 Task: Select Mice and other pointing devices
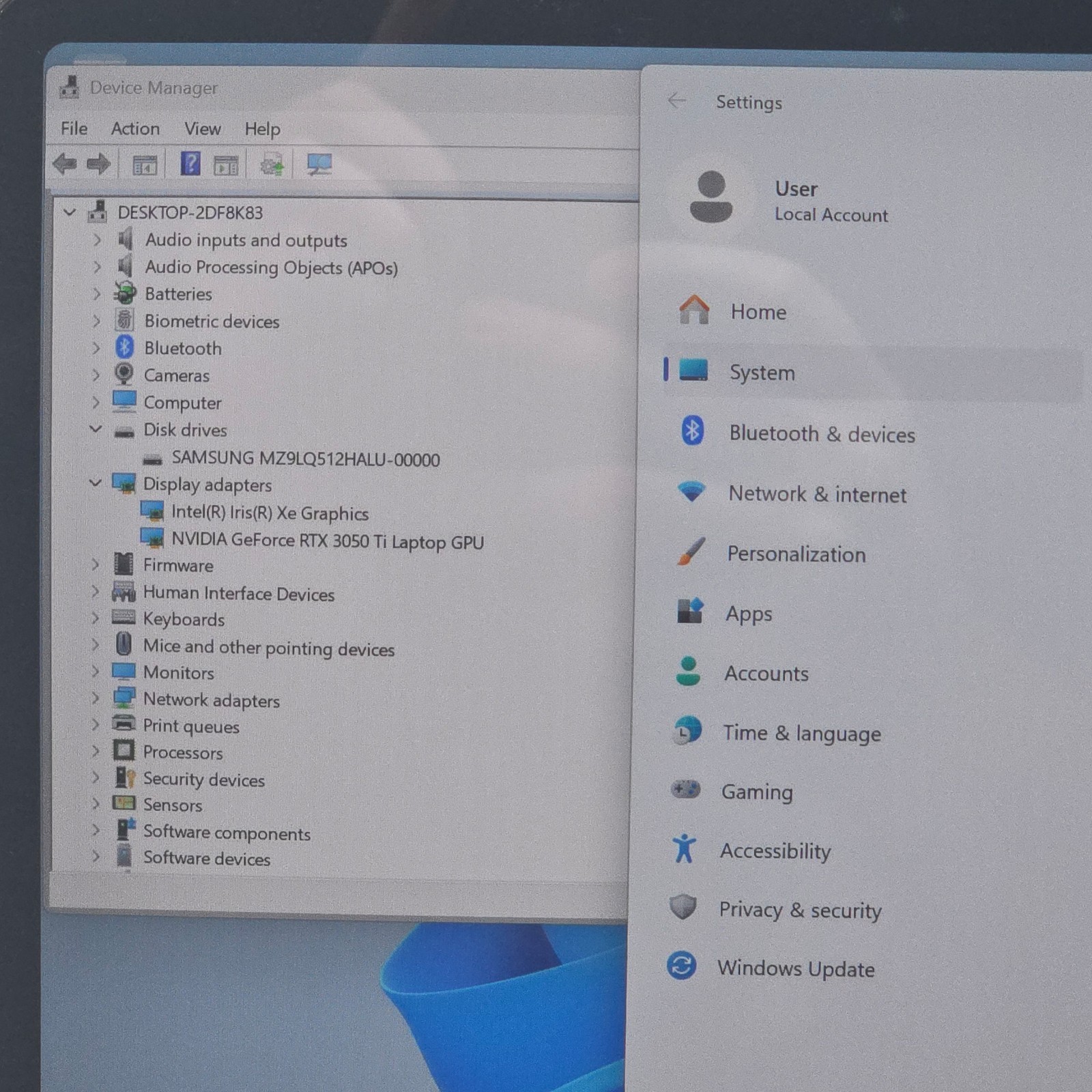(268, 648)
